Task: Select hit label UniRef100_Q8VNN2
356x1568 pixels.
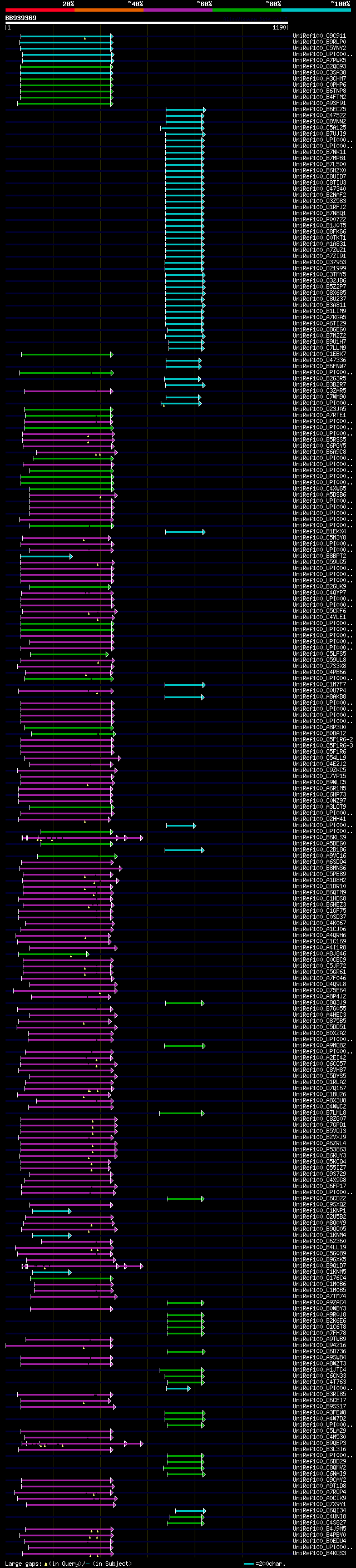Action: 319,122
